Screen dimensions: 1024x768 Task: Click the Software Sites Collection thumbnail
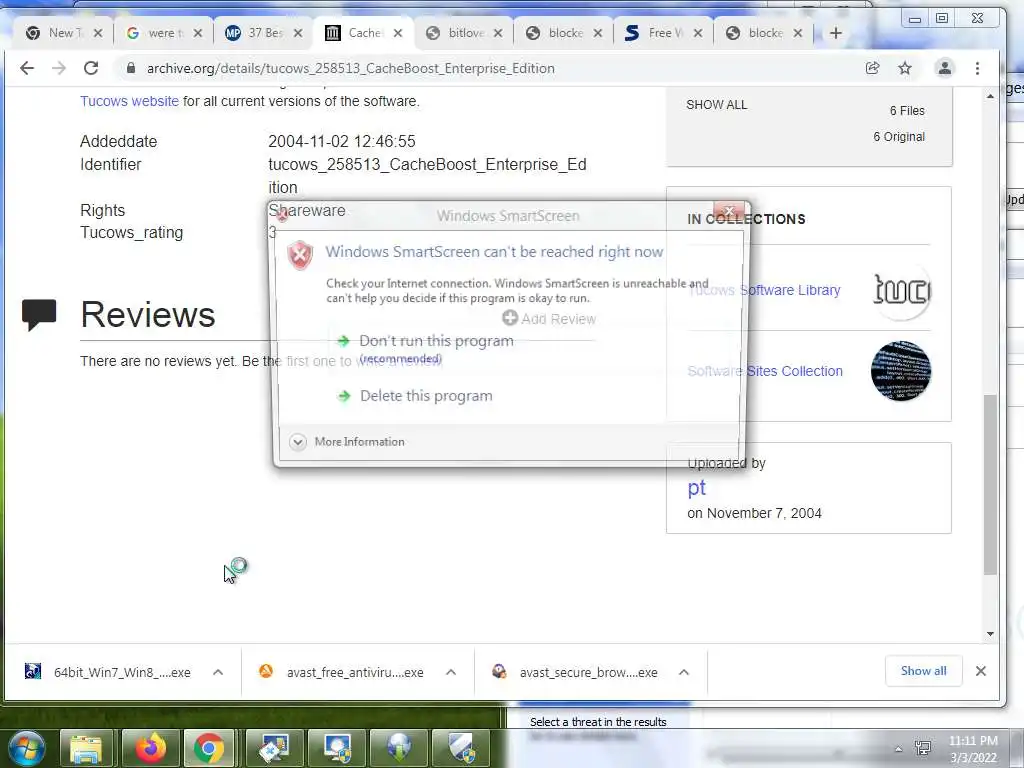click(901, 370)
